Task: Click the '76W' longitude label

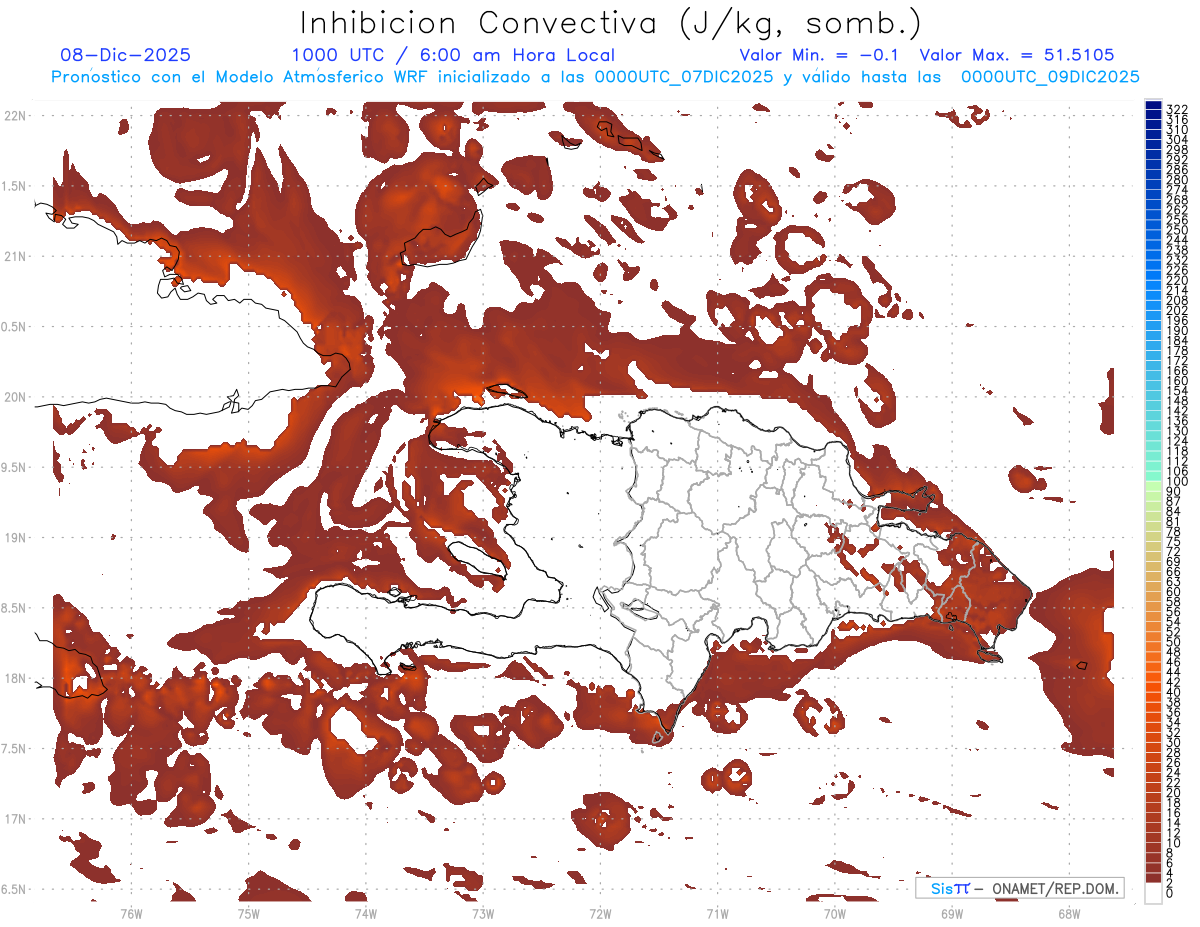Action: coord(131,913)
